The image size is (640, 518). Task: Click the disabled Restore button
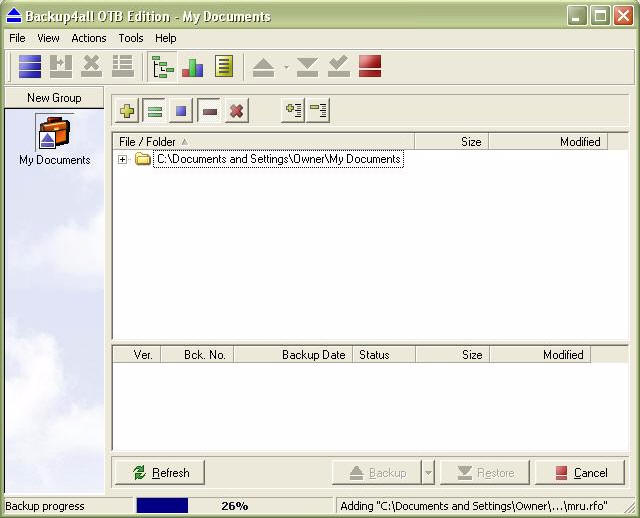coord(484,473)
